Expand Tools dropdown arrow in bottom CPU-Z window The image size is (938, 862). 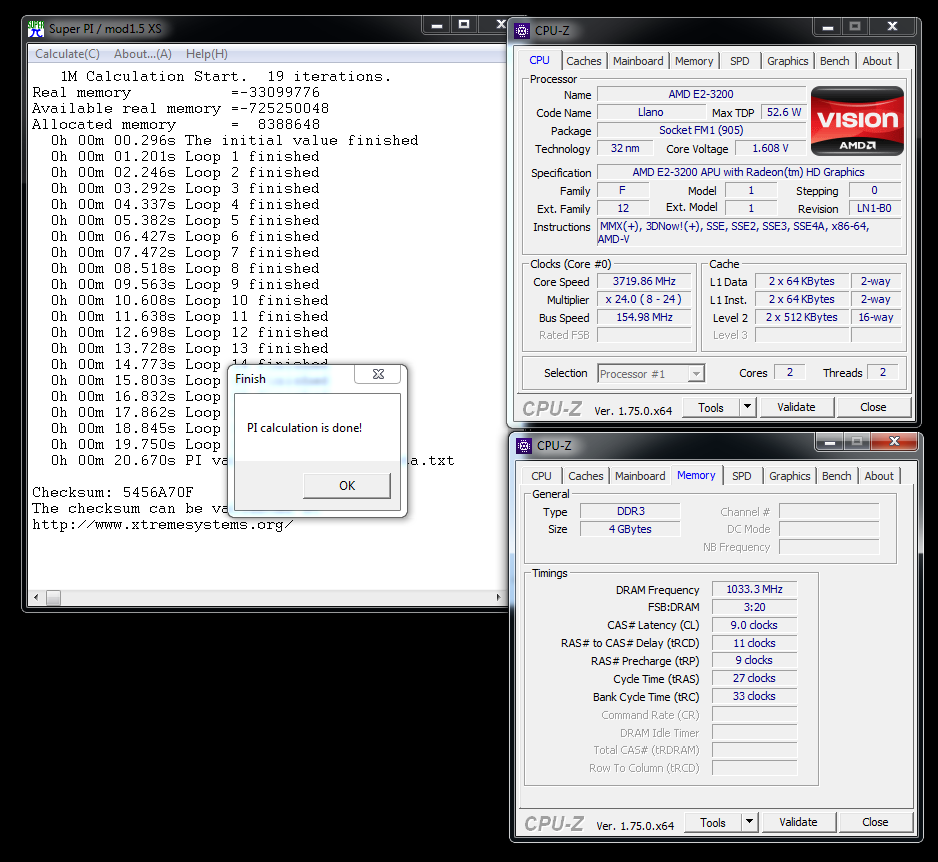coord(749,823)
